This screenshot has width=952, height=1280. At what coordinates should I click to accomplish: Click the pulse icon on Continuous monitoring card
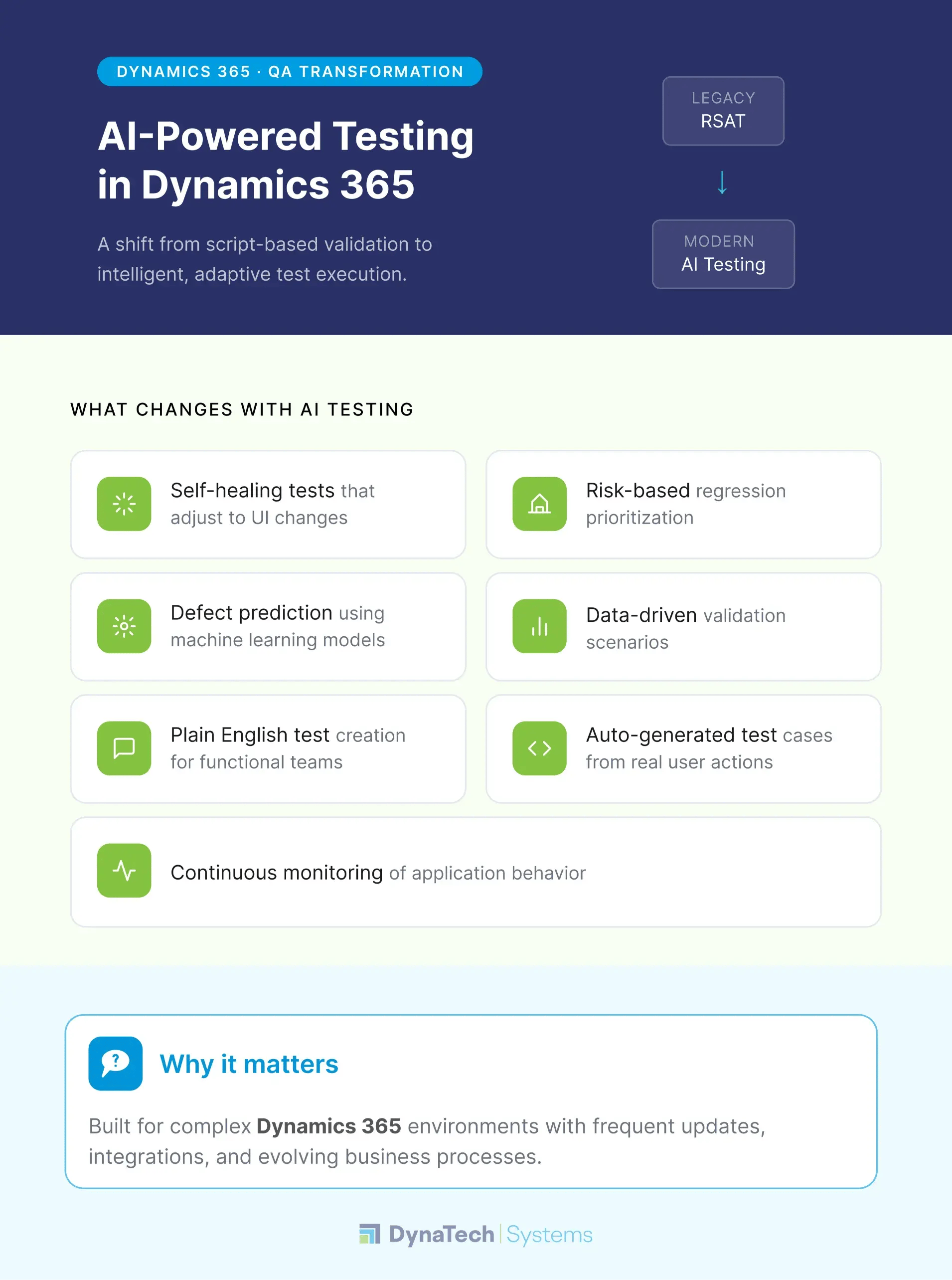124,871
